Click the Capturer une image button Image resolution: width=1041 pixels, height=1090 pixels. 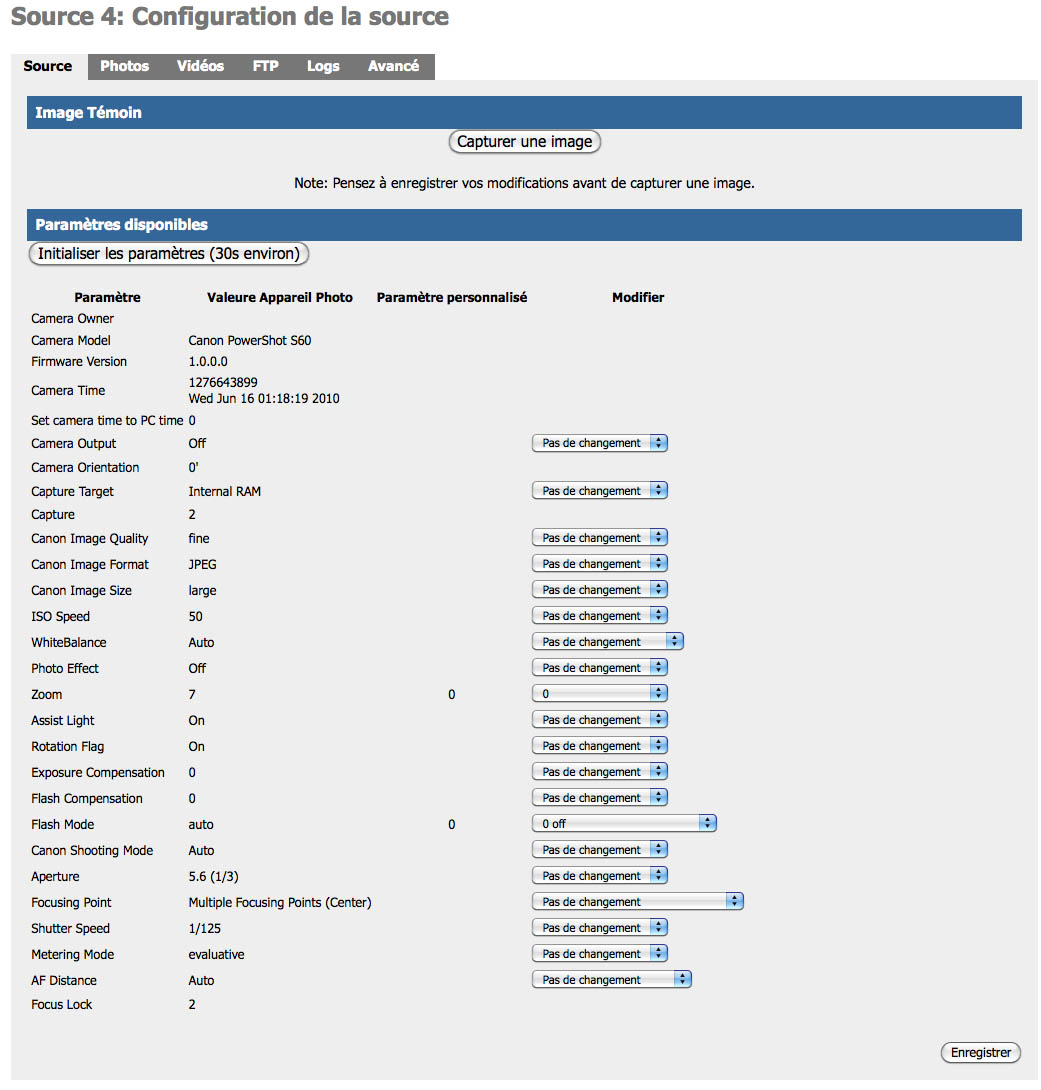coord(524,142)
